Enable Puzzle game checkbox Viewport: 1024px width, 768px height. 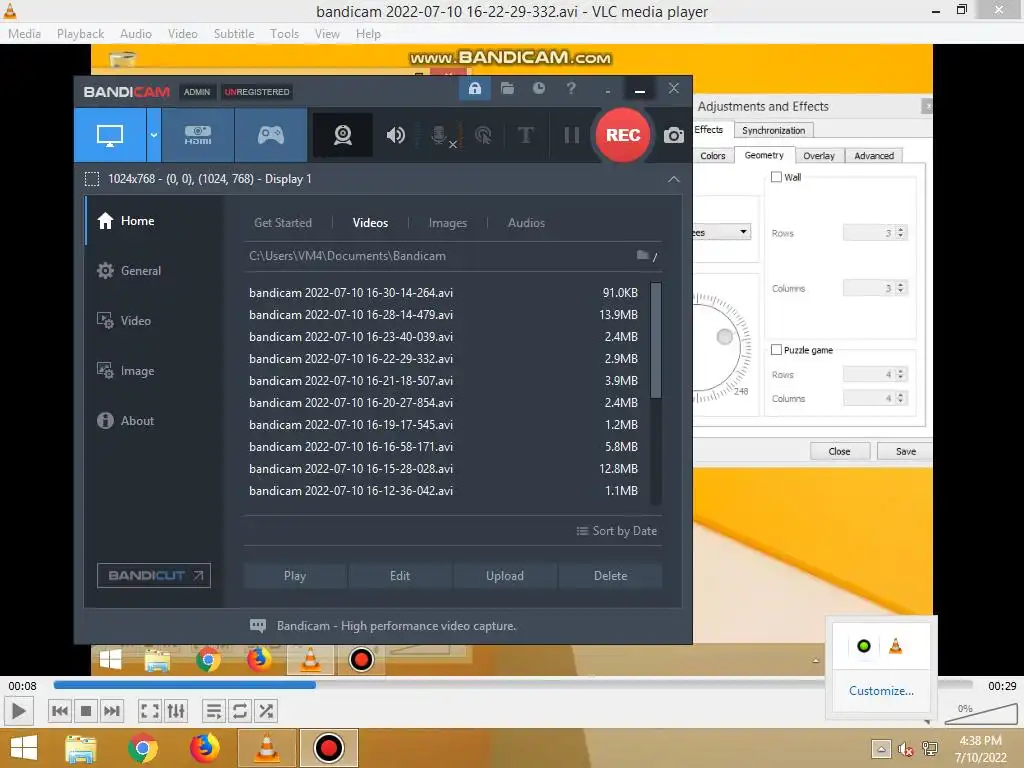pyautogui.click(x=776, y=350)
